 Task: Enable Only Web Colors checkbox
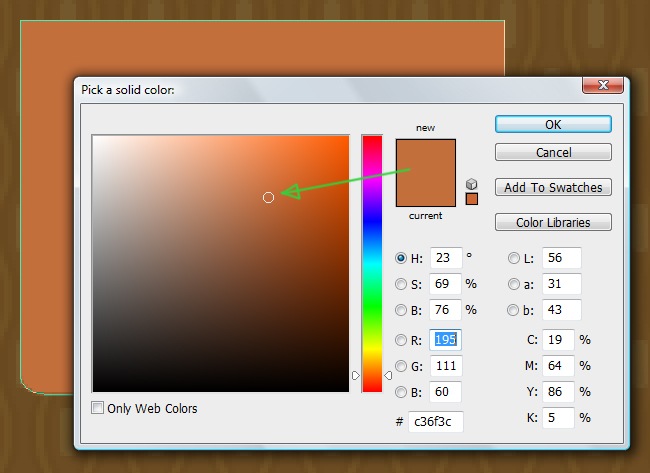tap(97, 408)
